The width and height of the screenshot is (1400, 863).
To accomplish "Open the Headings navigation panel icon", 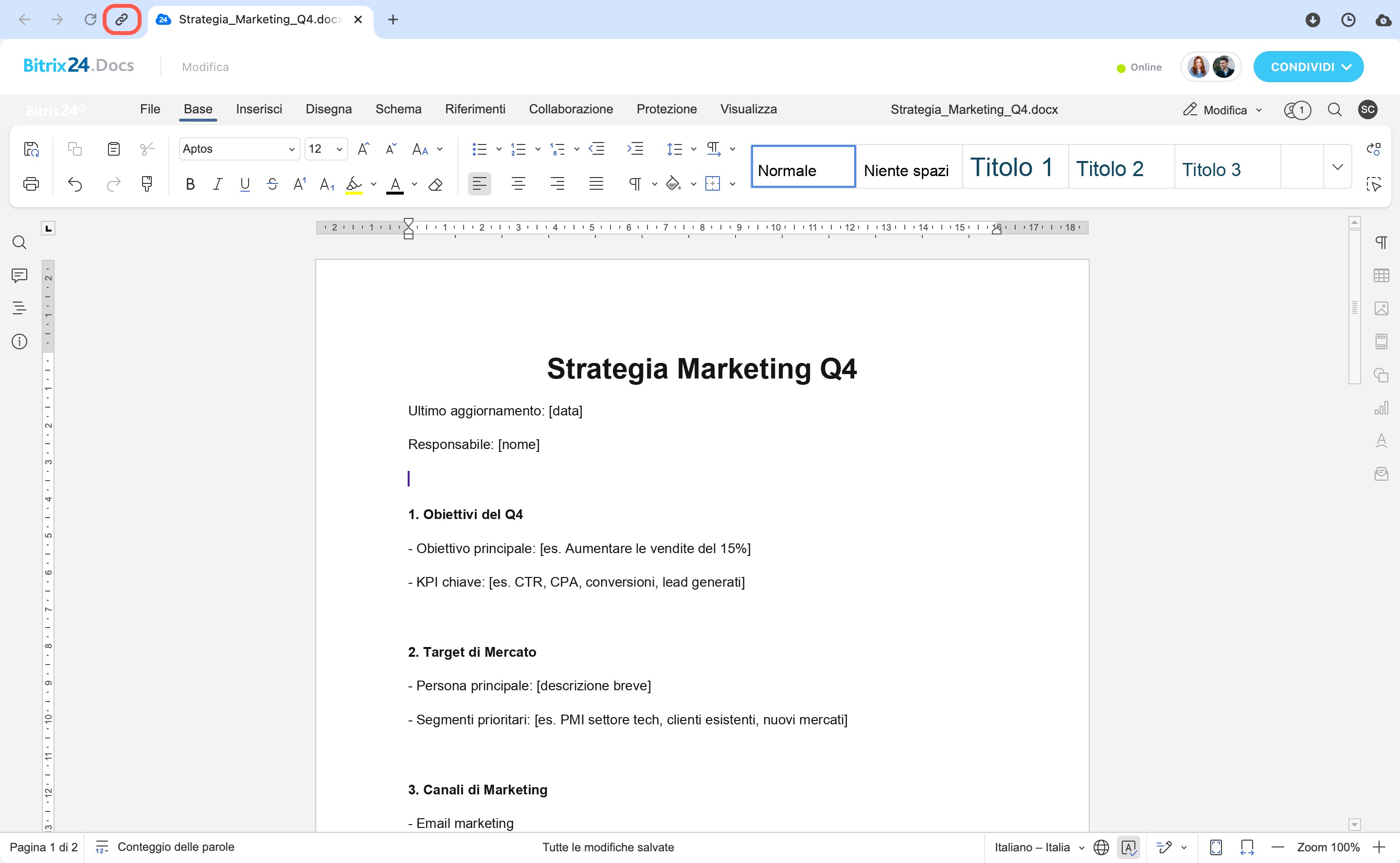I will 19,308.
